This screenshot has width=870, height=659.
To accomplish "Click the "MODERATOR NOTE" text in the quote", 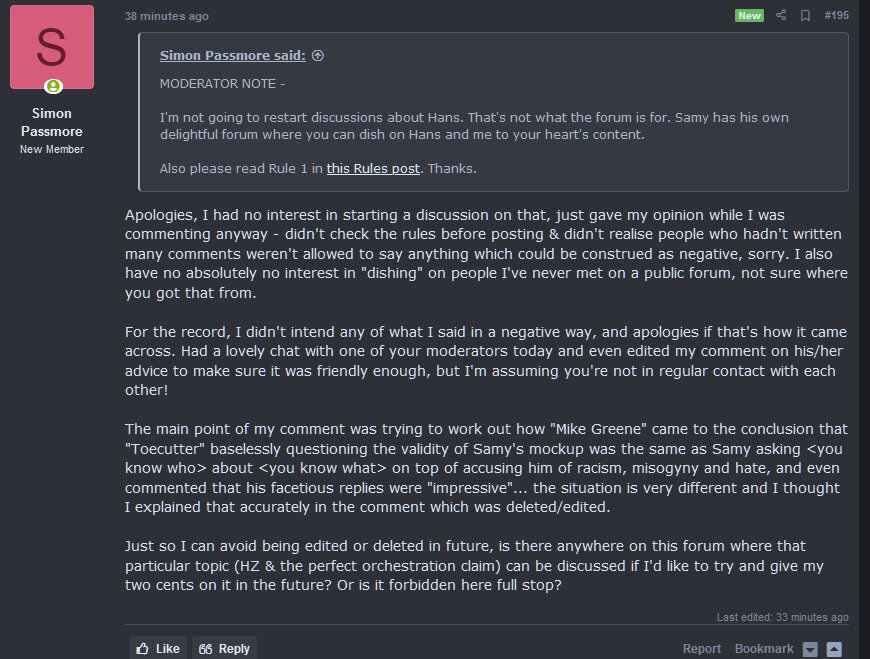I will [222, 83].
